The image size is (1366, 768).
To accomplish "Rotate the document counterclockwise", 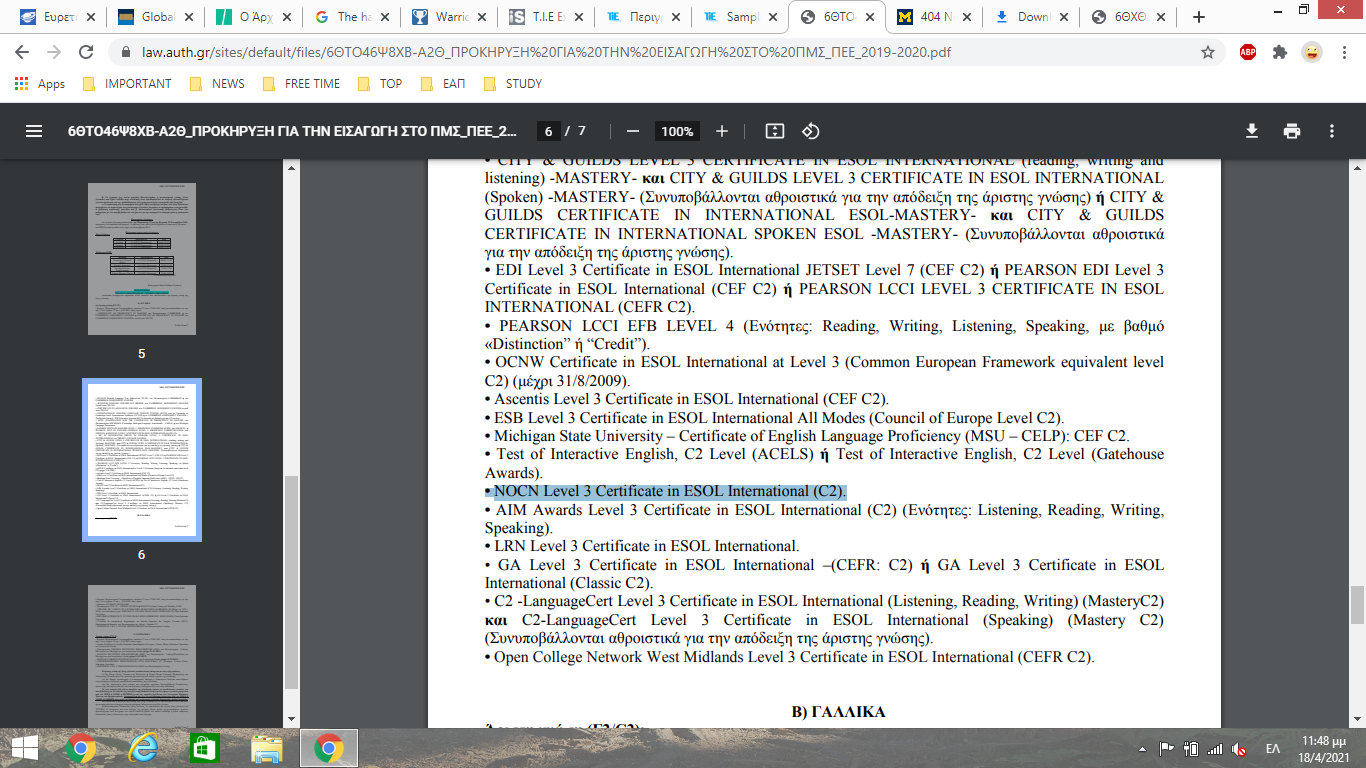I will [x=811, y=131].
